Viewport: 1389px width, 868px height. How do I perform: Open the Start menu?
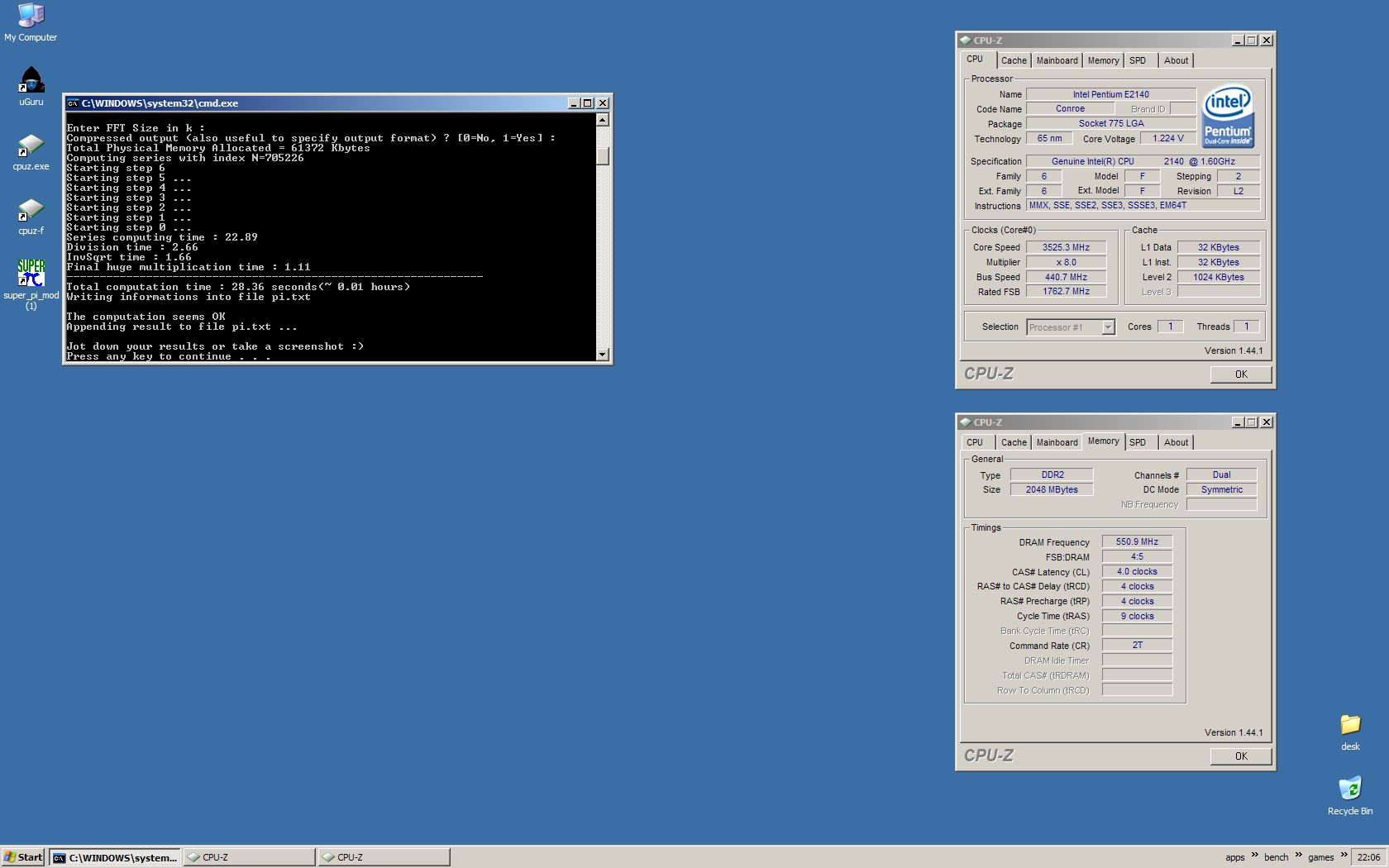[23, 857]
